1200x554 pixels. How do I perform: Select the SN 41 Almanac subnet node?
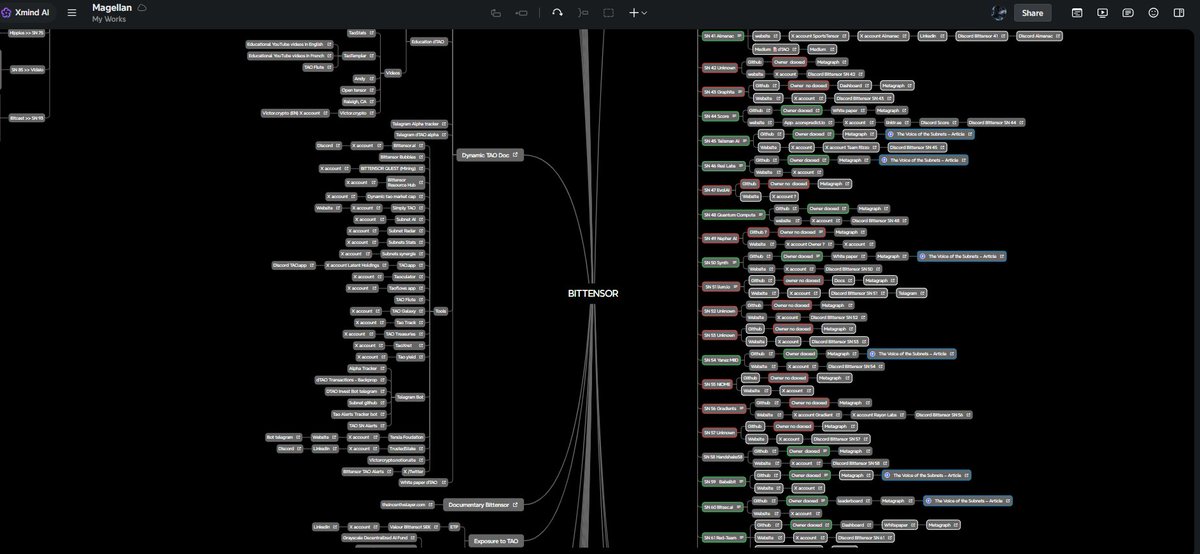(723, 35)
